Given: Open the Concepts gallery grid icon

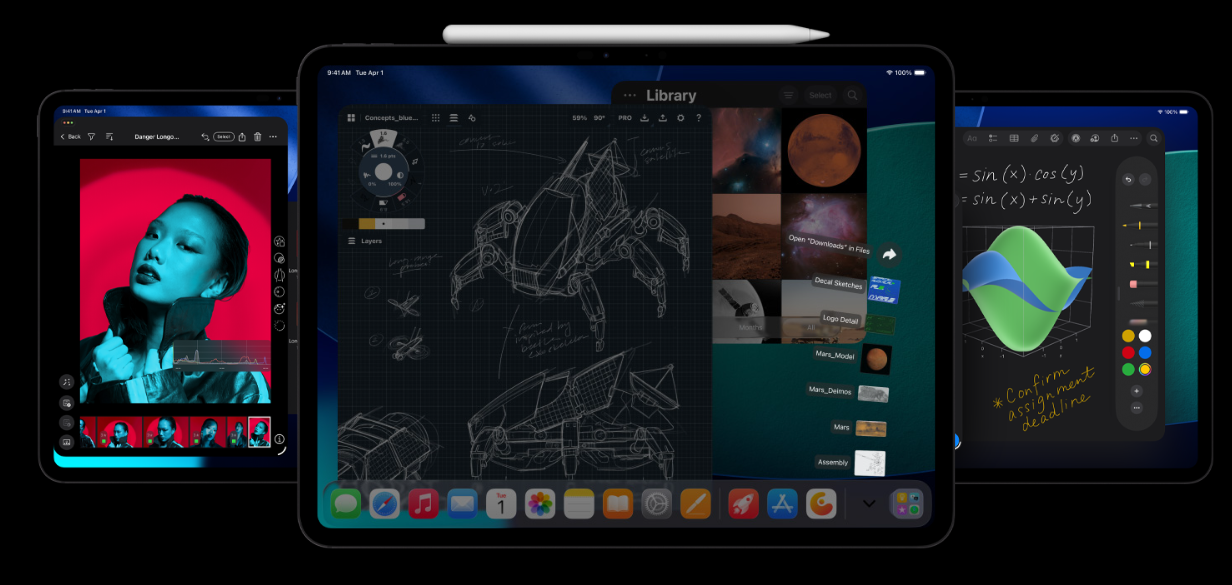Looking at the screenshot, I should click(351, 118).
